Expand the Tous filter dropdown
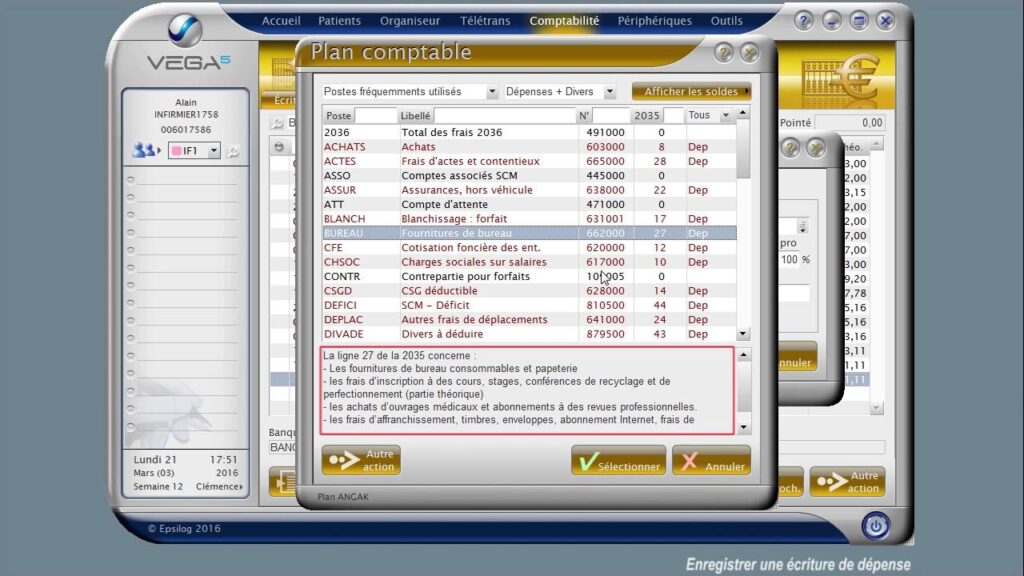1024x576 pixels. pos(725,115)
